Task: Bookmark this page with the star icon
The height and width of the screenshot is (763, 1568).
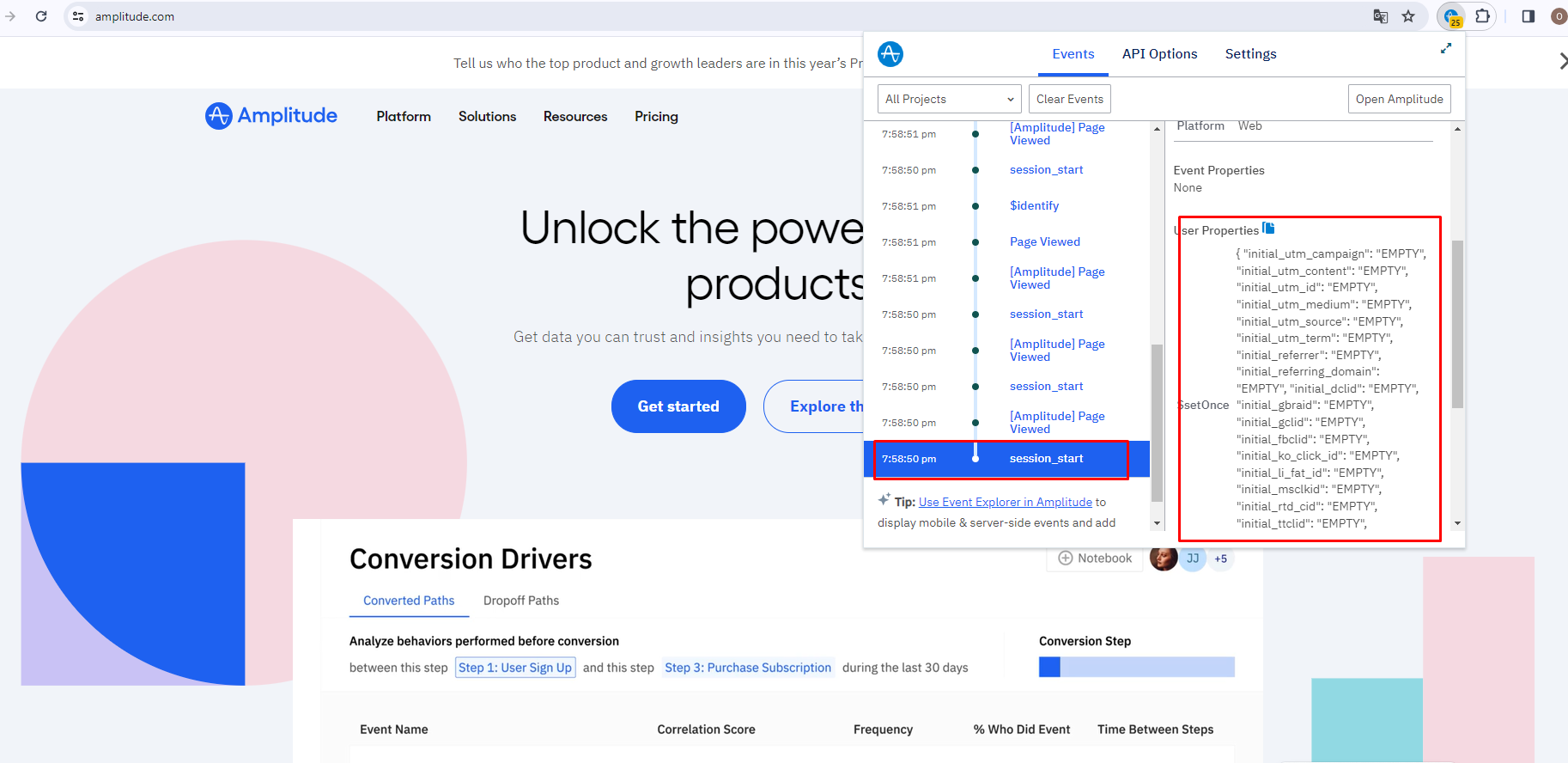Action: 1408,16
